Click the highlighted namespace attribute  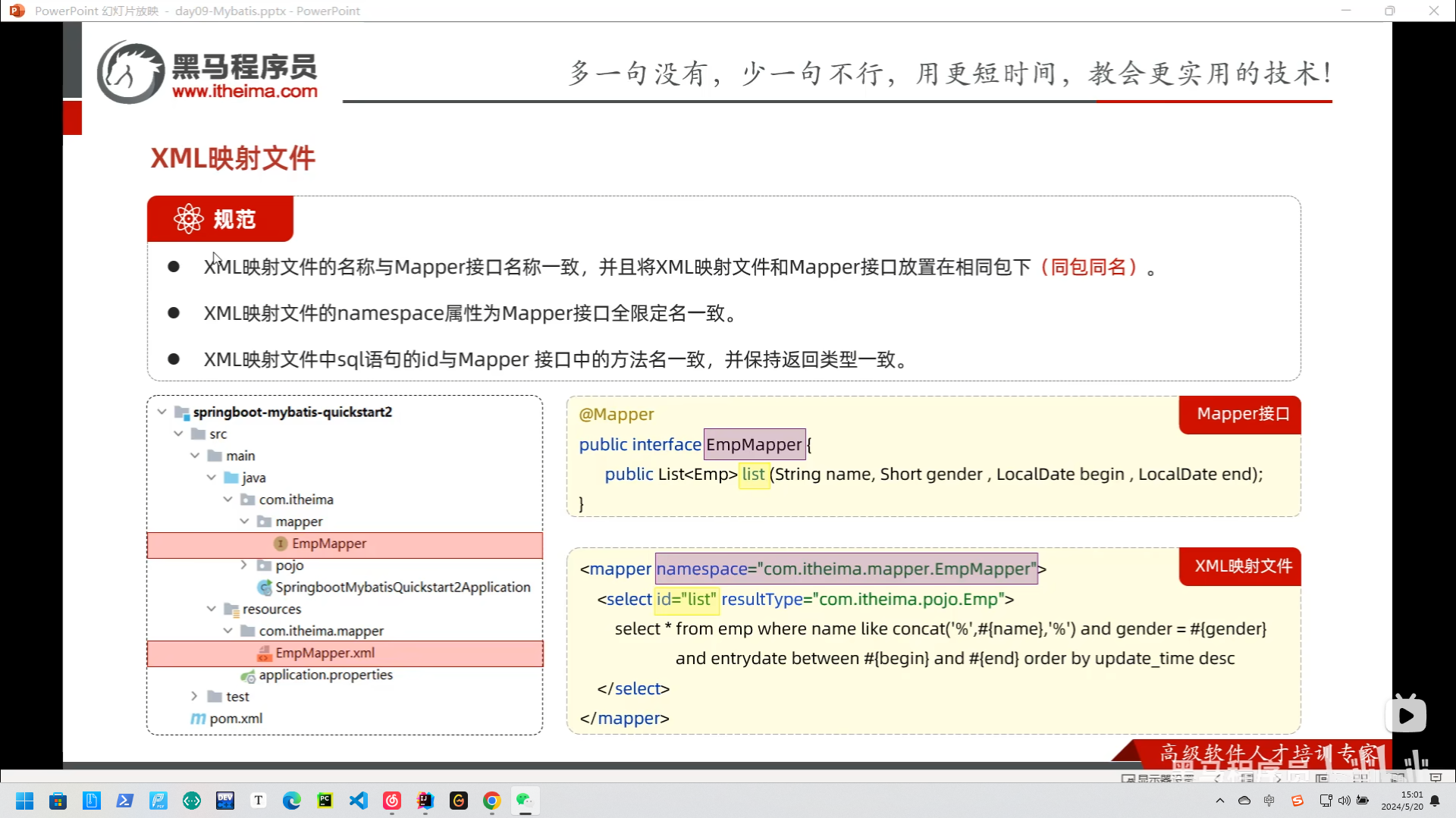(846, 569)
